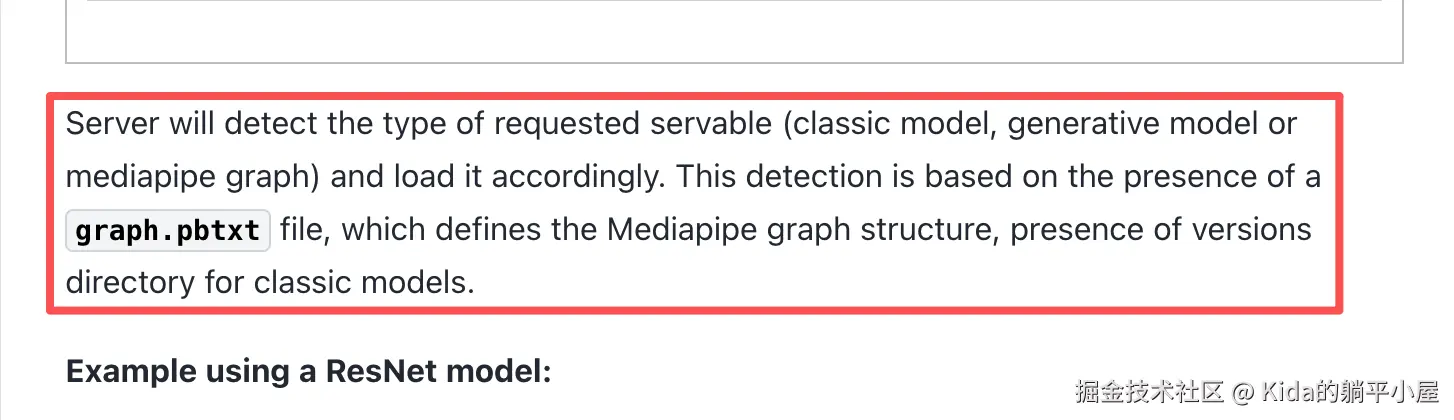The image size is (1454, 420).
Task: Click the empty bordered box above the paragraph
Action: tap(734, 32)
